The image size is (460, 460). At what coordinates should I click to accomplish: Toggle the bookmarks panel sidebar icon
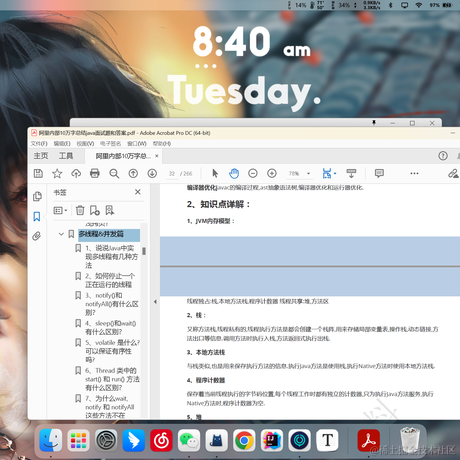[37, 216]
